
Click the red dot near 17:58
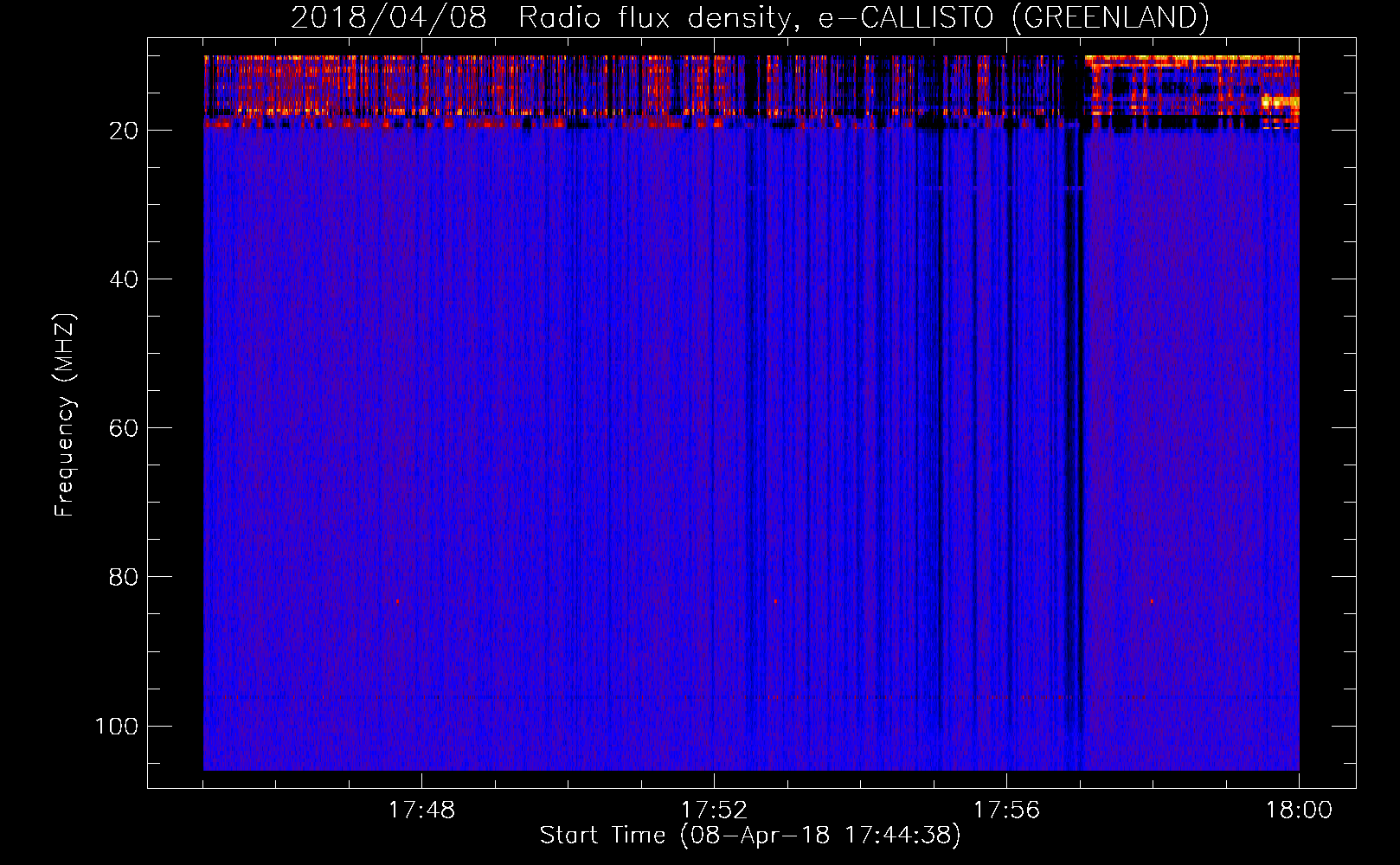[x=1152, y=601]
